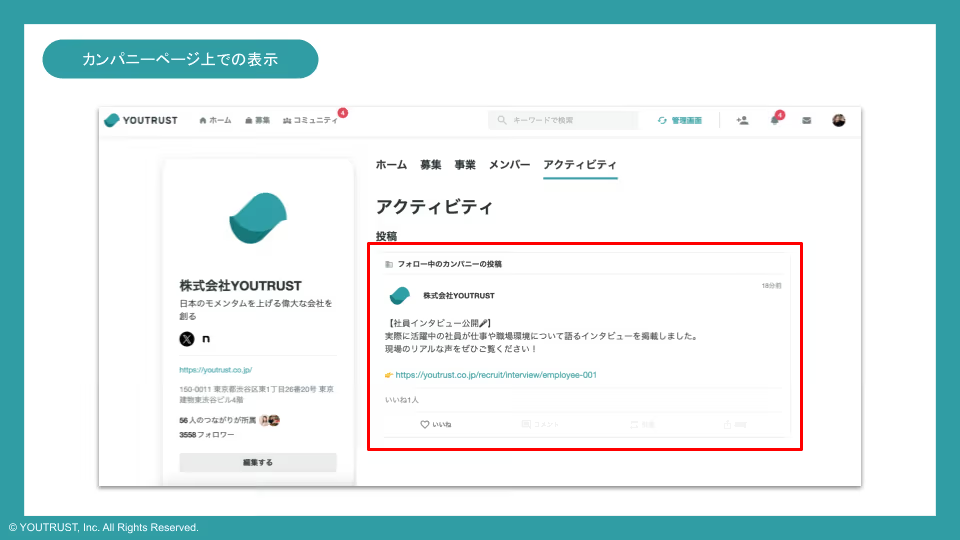Switch to the company 募集 tab
The width and height of the screenshot is (960, 540).
(430, 165)
